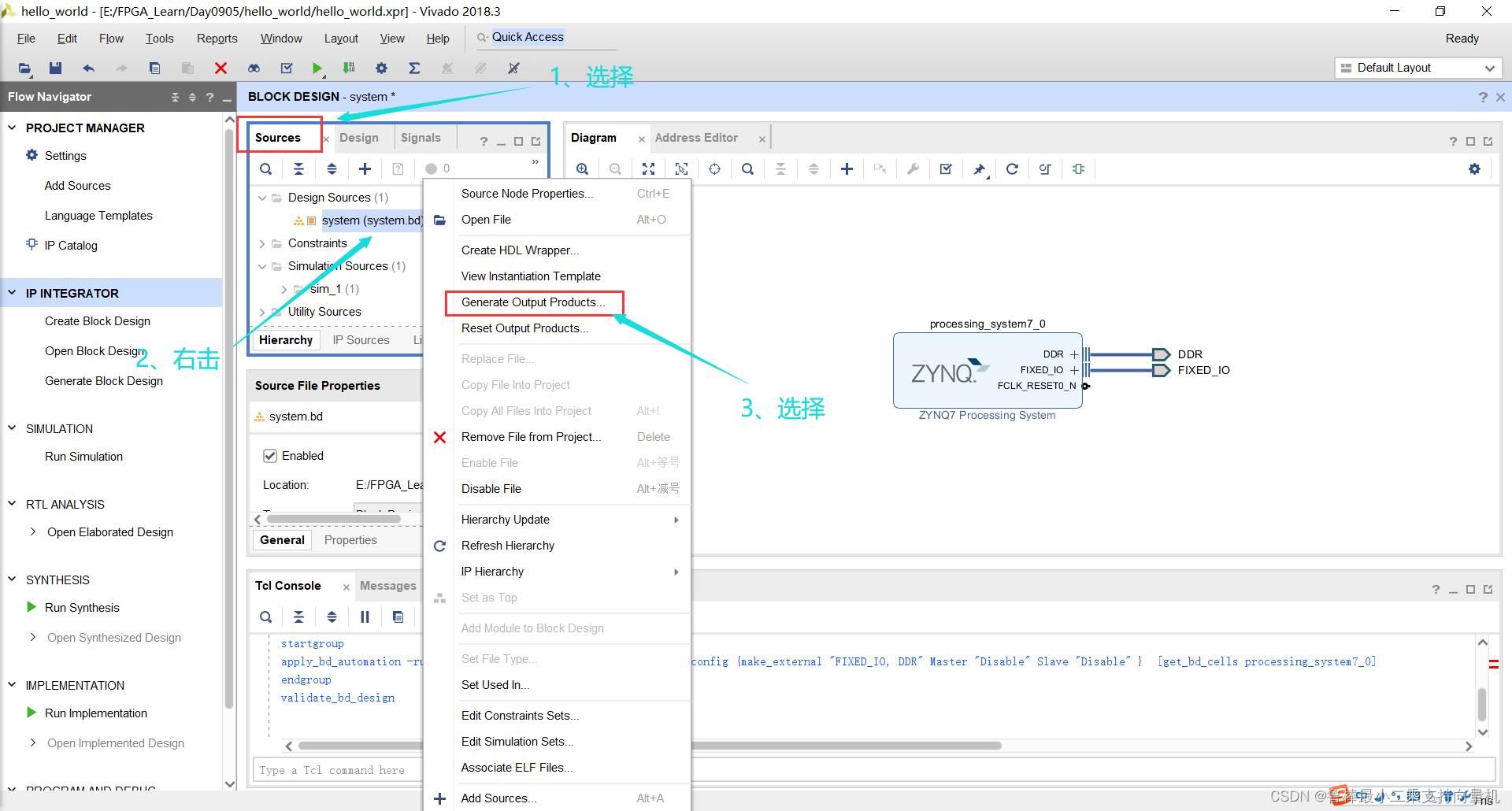Click Expand All icon in Sources panel
Image resolution: width=1512 pixels, height=811 pixels.
tap(332, 168)
